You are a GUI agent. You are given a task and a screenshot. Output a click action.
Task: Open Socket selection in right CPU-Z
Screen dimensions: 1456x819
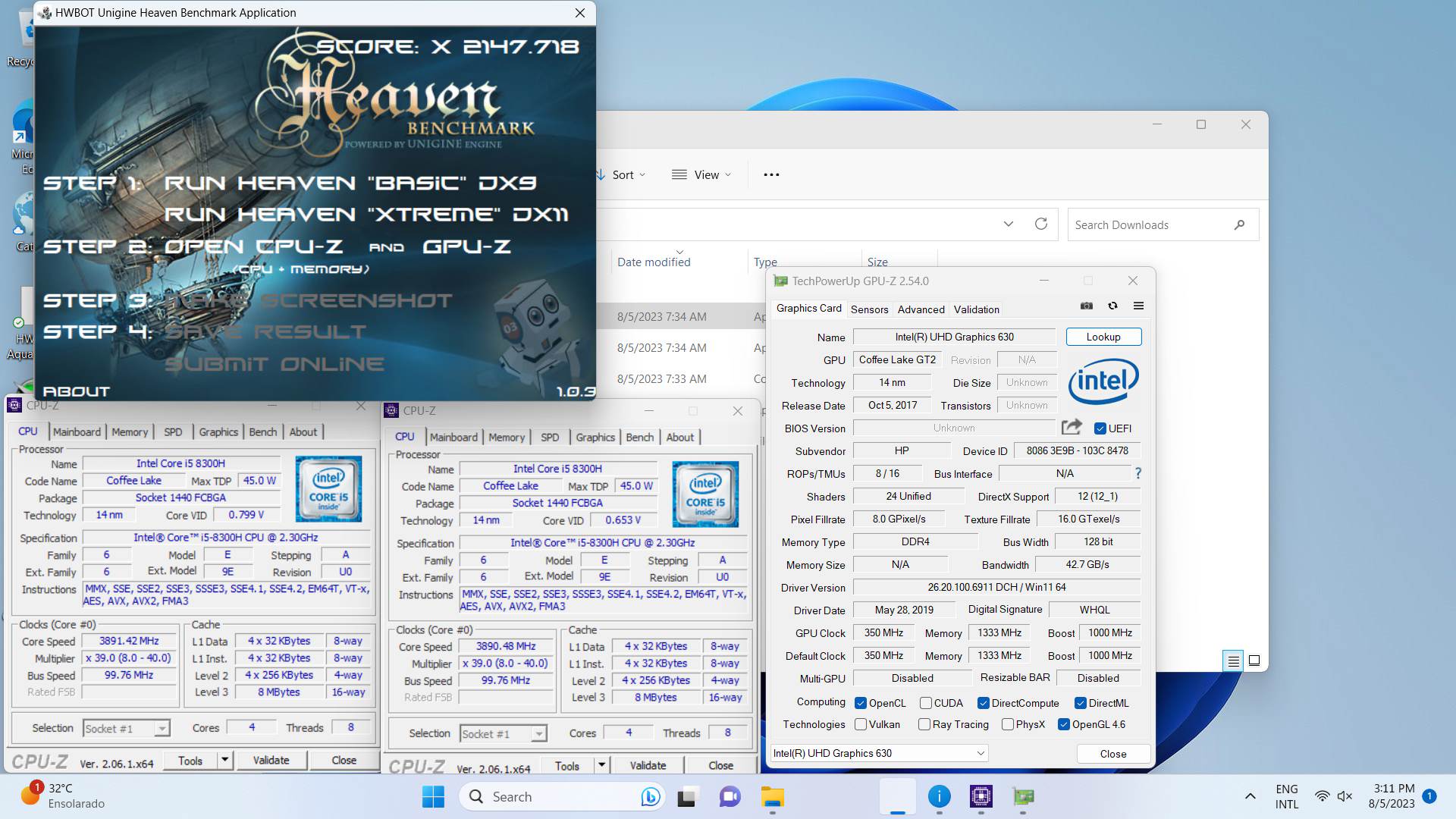click(x=503, y=734)
